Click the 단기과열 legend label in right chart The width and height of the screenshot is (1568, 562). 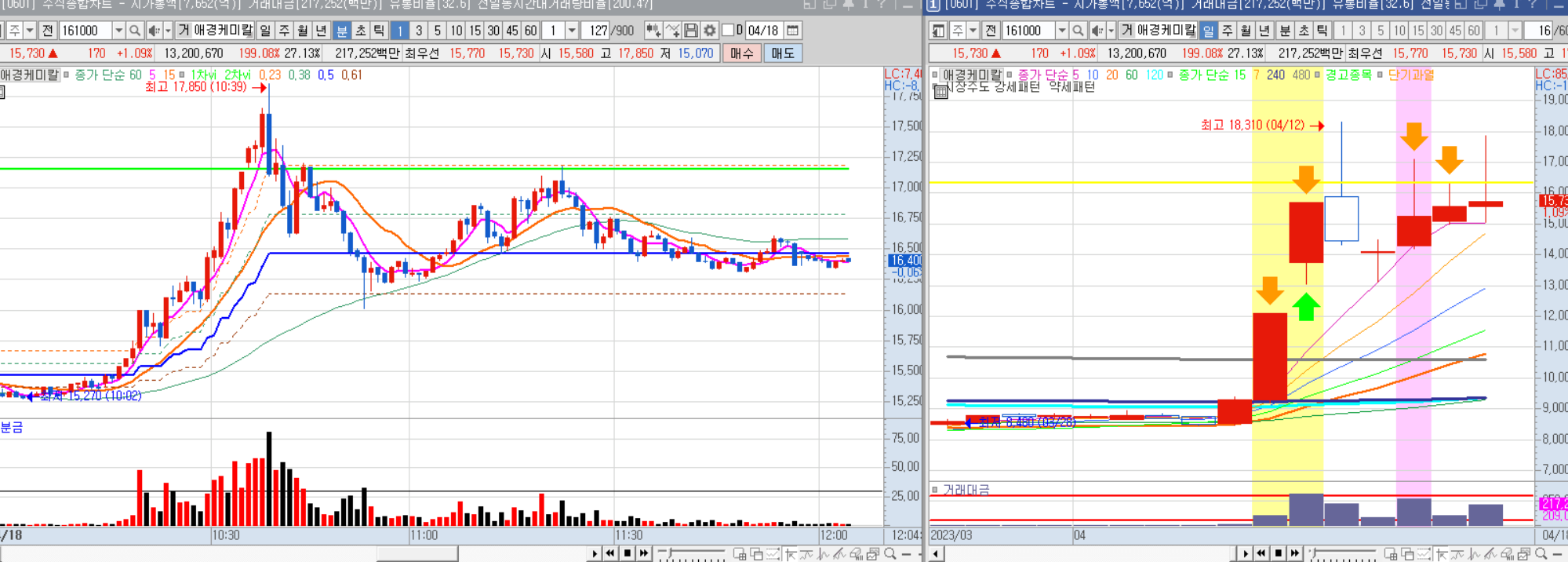point(1410,75)
